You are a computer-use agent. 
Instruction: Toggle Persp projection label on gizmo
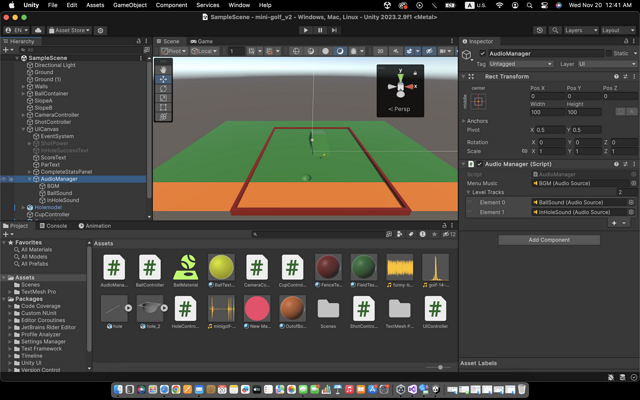pos(399,109)
